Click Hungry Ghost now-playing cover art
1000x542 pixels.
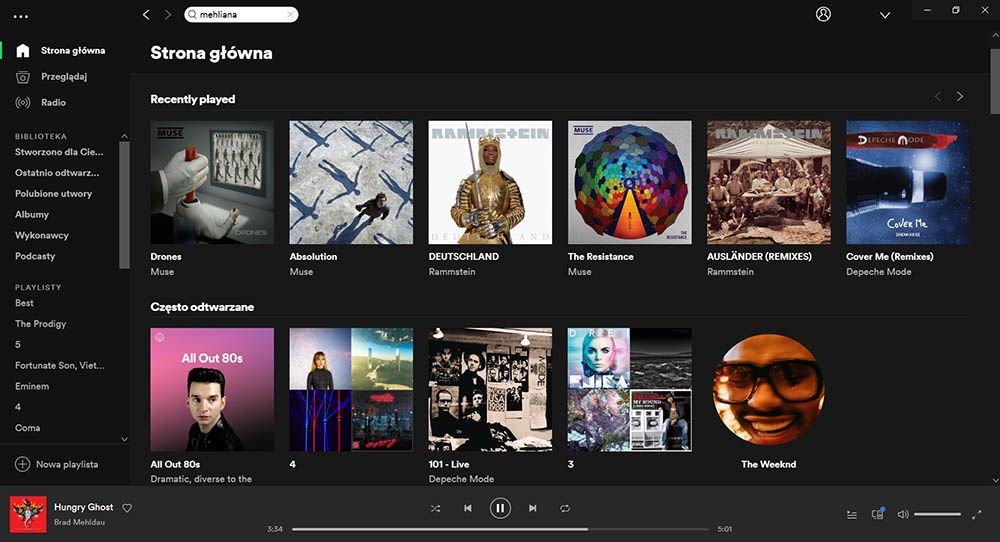pyautogui.click(x=28, y=514)
